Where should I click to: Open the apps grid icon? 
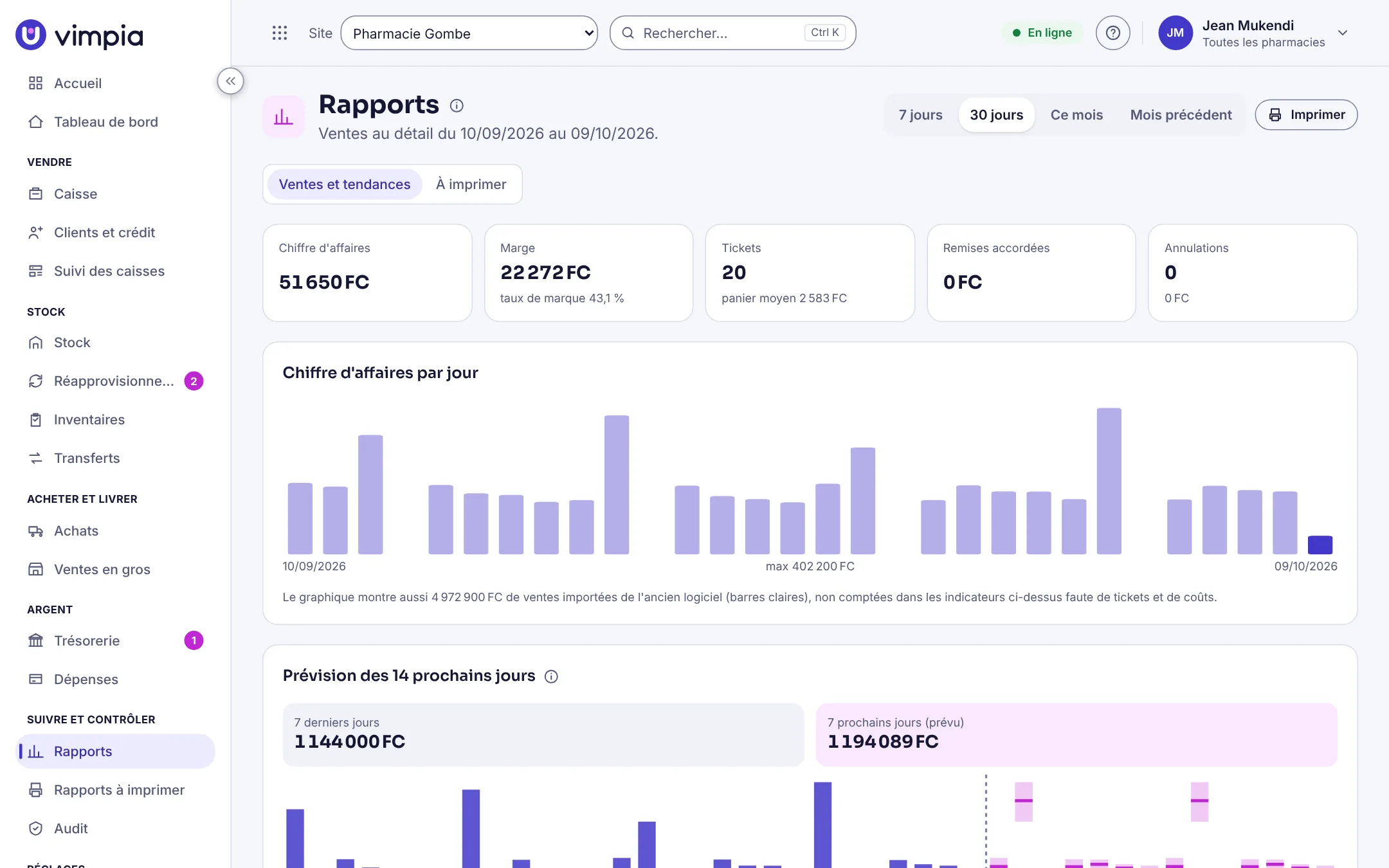coord(279,33)
